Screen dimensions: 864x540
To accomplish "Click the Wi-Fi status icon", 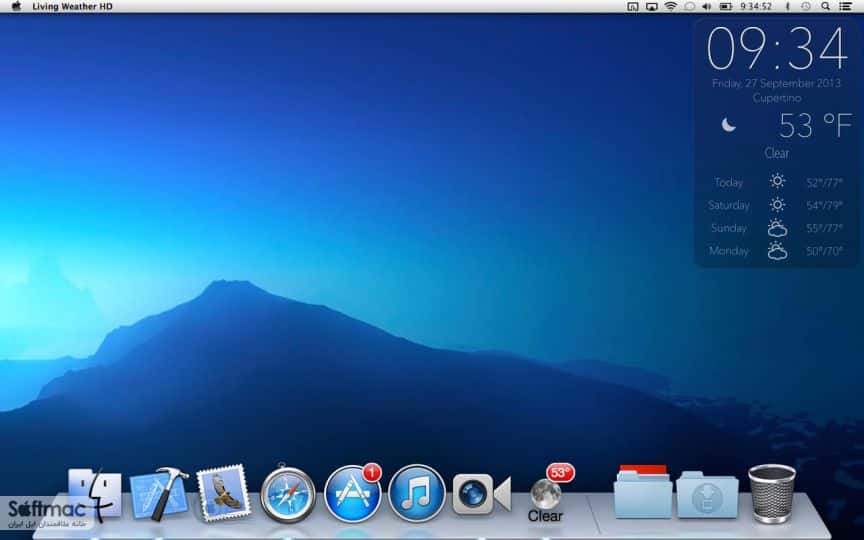I will 671,6.
